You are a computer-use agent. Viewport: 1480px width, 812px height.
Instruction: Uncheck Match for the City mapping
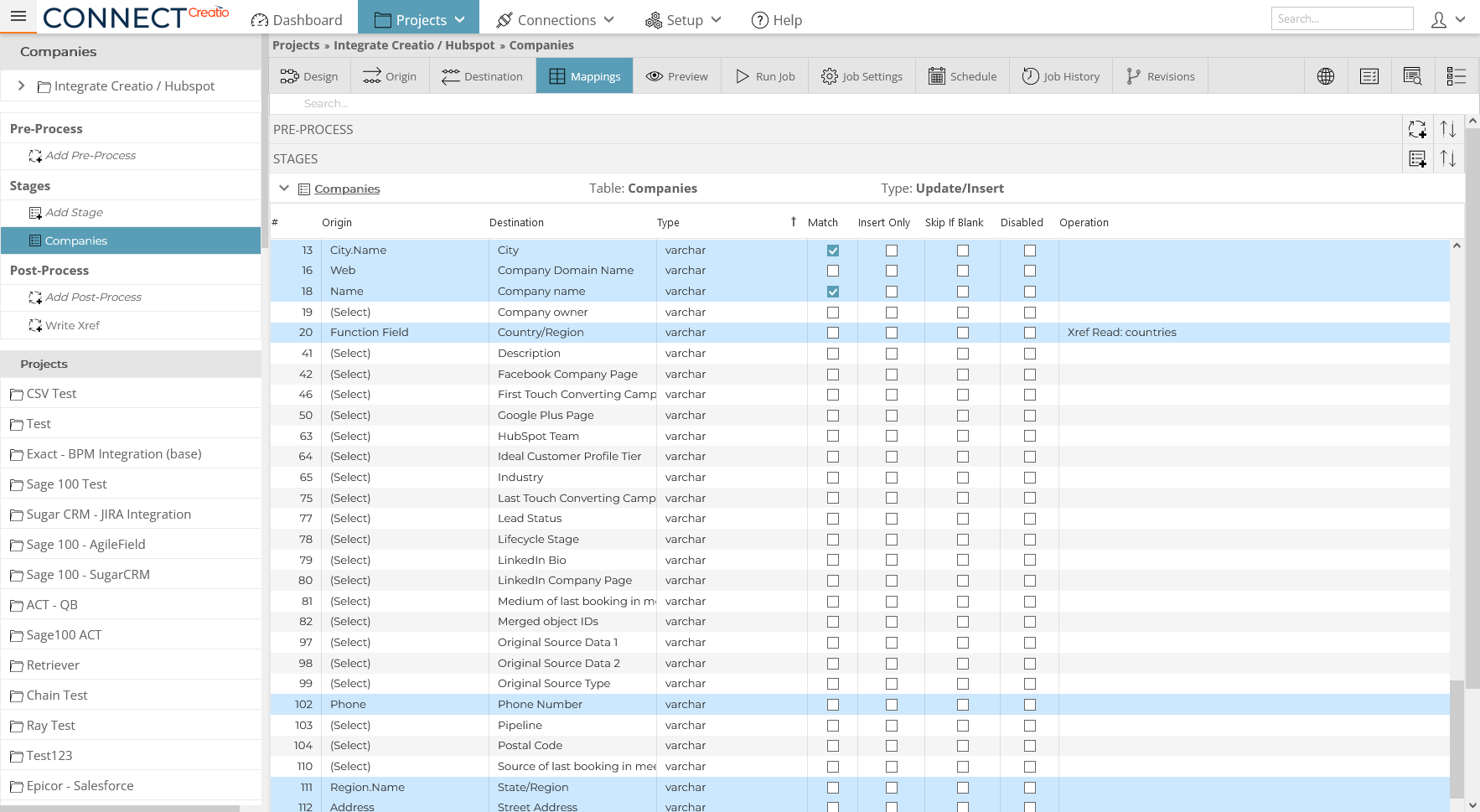832,250
